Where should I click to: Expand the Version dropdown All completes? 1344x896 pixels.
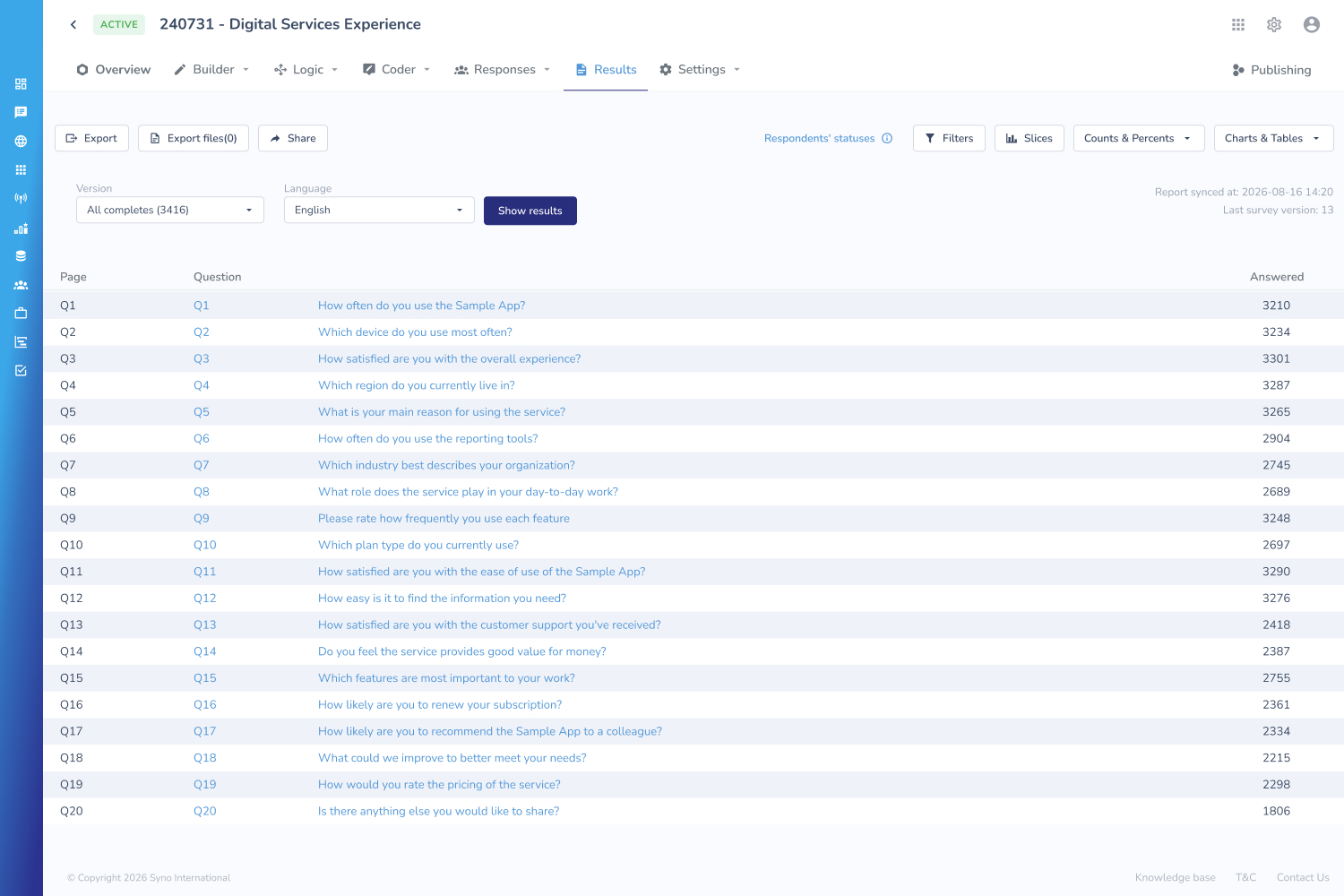[x=170, y=210]
